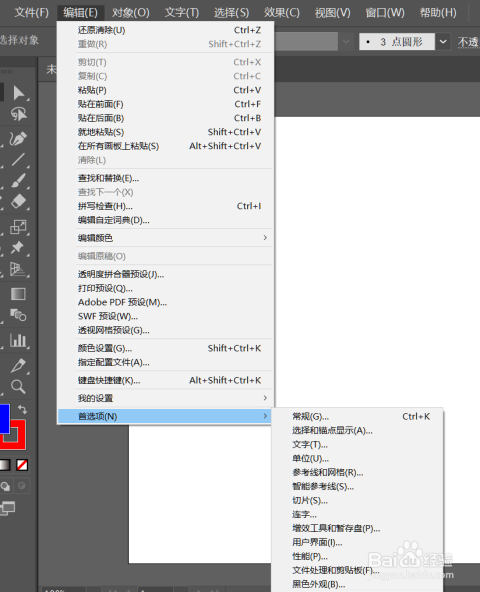The image size is (480, 592).
Task: Select the Lasso tool
Action: pyautogui.click(x=19, y=114)
